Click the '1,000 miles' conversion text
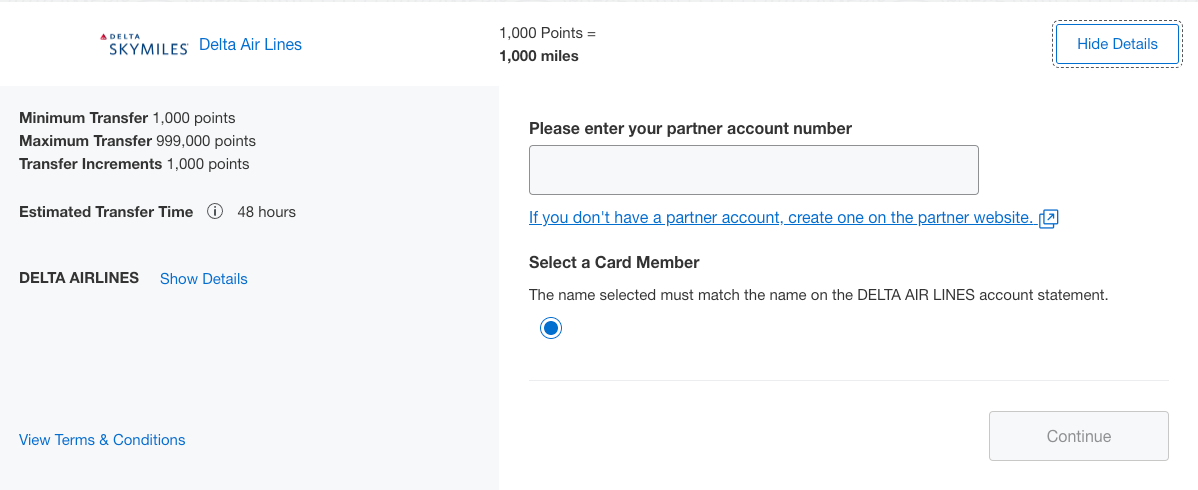 coord(538,56)
